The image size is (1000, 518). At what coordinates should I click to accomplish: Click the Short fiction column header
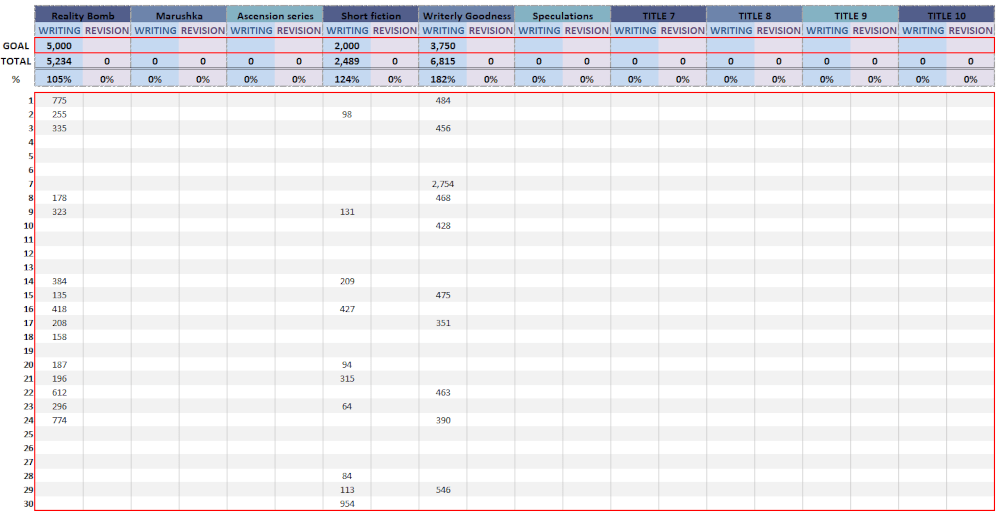click(371, 16)
